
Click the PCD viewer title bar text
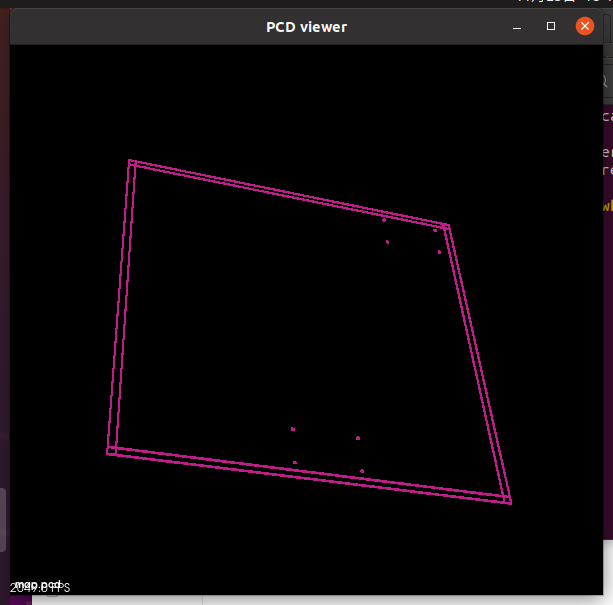[x=306, y=27]
